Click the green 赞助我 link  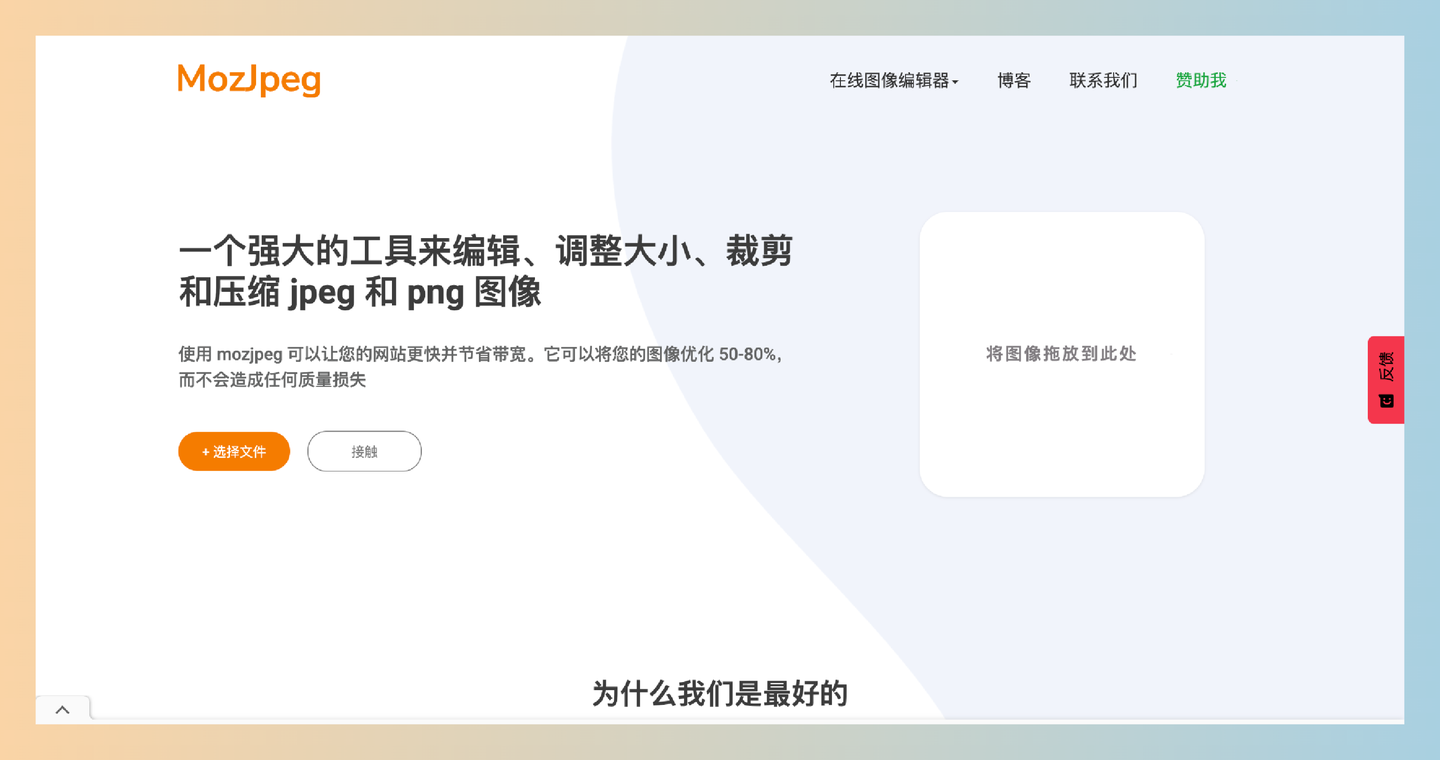point(1201,80)
